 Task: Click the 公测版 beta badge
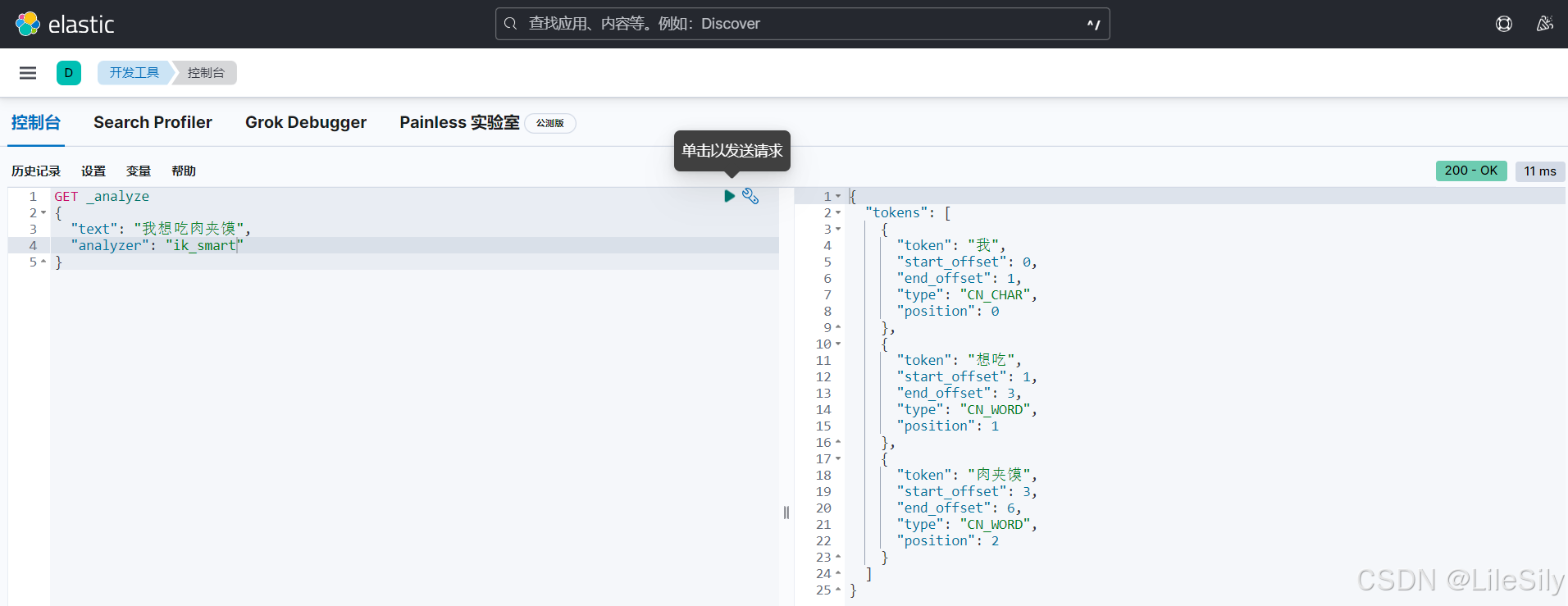click(x=550, y=123)
